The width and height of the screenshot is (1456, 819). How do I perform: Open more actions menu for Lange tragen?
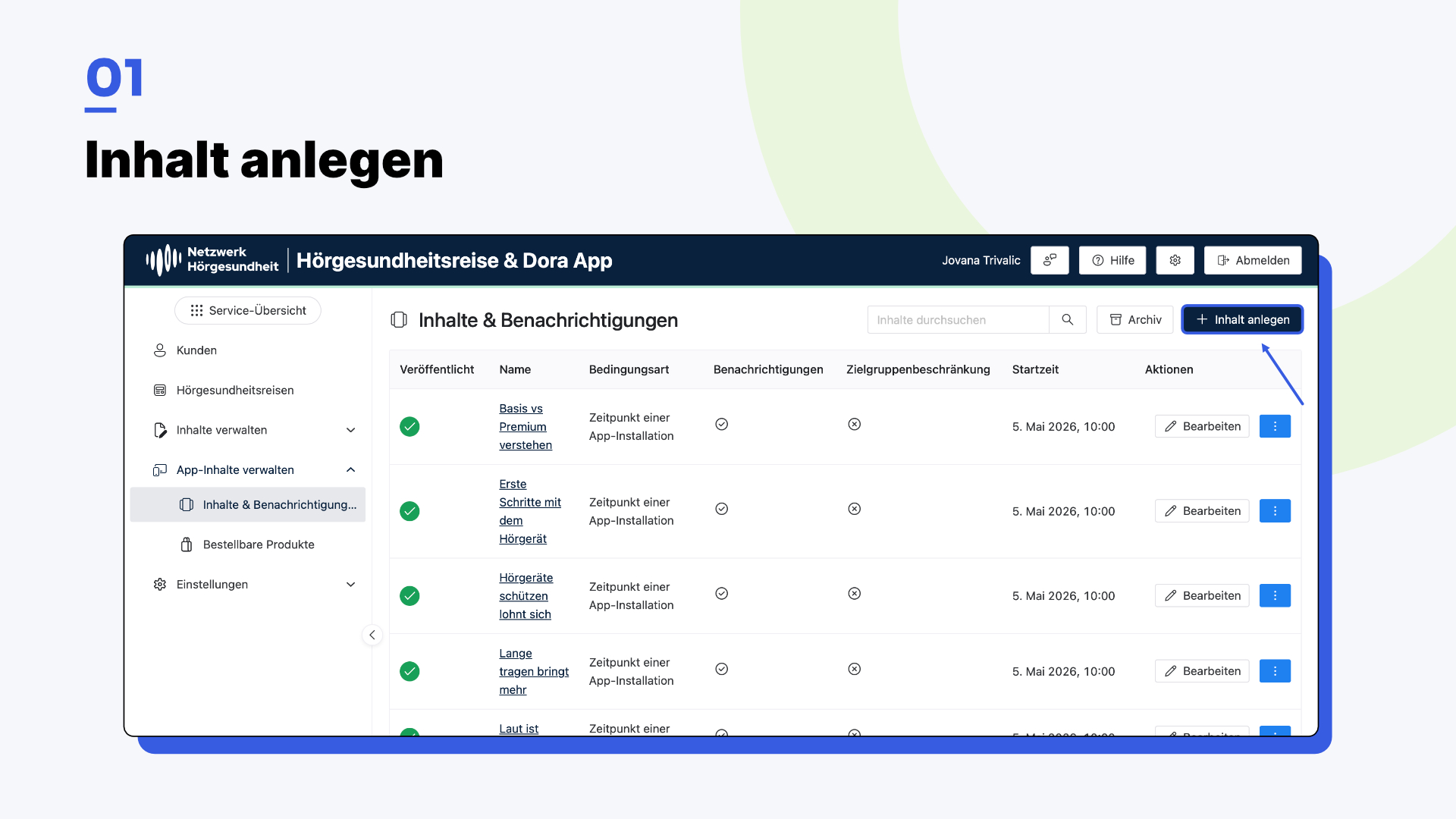click(x=1275, y=671)
